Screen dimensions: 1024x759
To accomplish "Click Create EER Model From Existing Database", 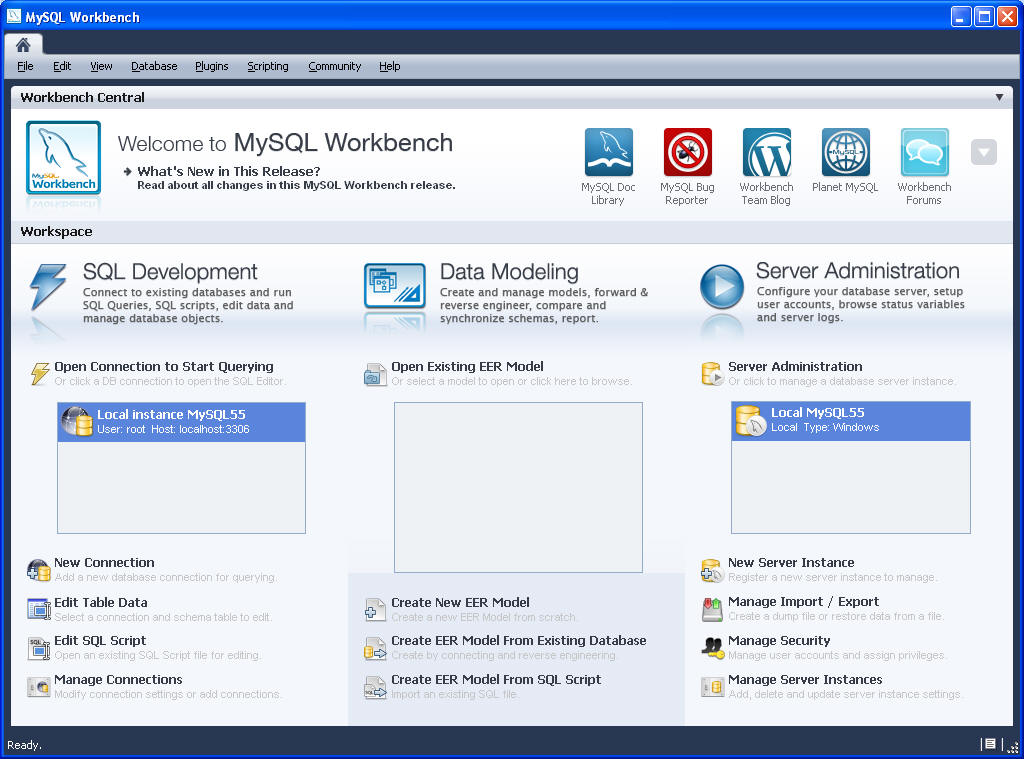I will click(519, 640).
